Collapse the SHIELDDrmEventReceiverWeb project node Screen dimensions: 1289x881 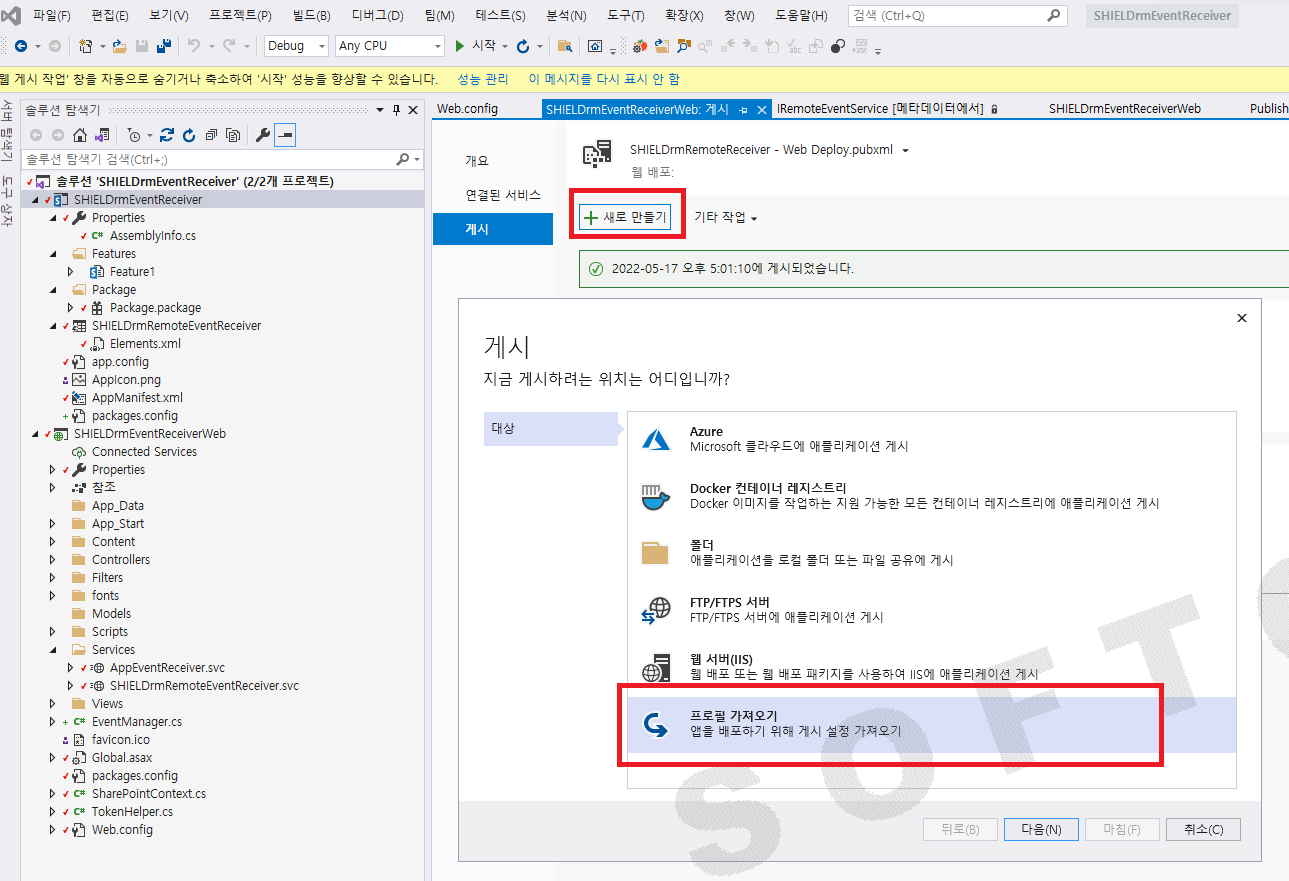(x=36, y=434)
